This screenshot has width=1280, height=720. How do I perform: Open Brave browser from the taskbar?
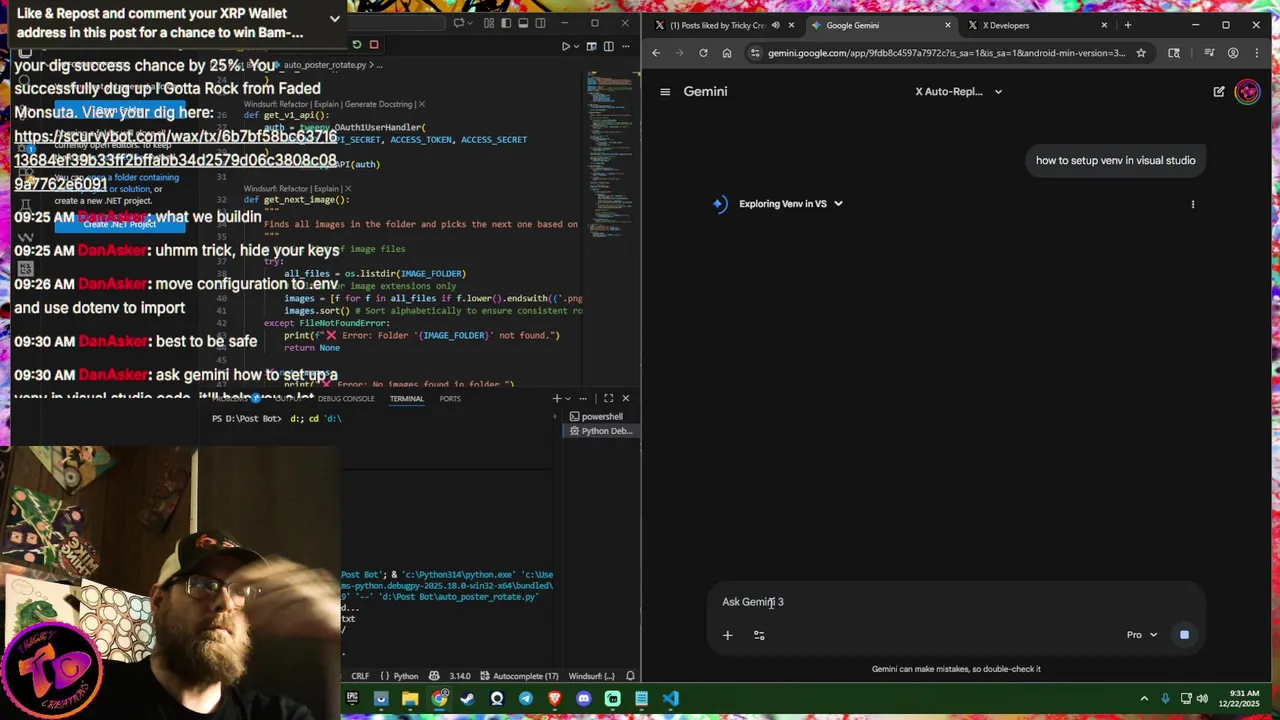point(555,699)
